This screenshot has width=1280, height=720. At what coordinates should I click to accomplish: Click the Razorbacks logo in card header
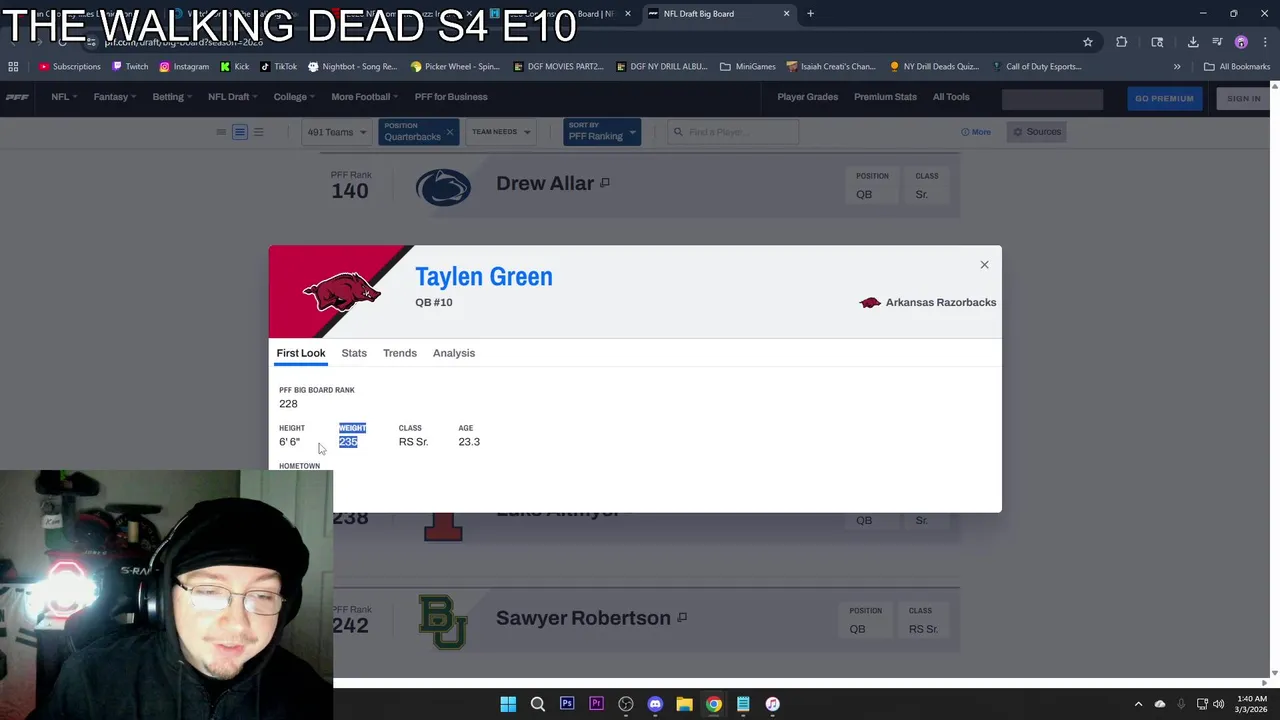[341, 292]
